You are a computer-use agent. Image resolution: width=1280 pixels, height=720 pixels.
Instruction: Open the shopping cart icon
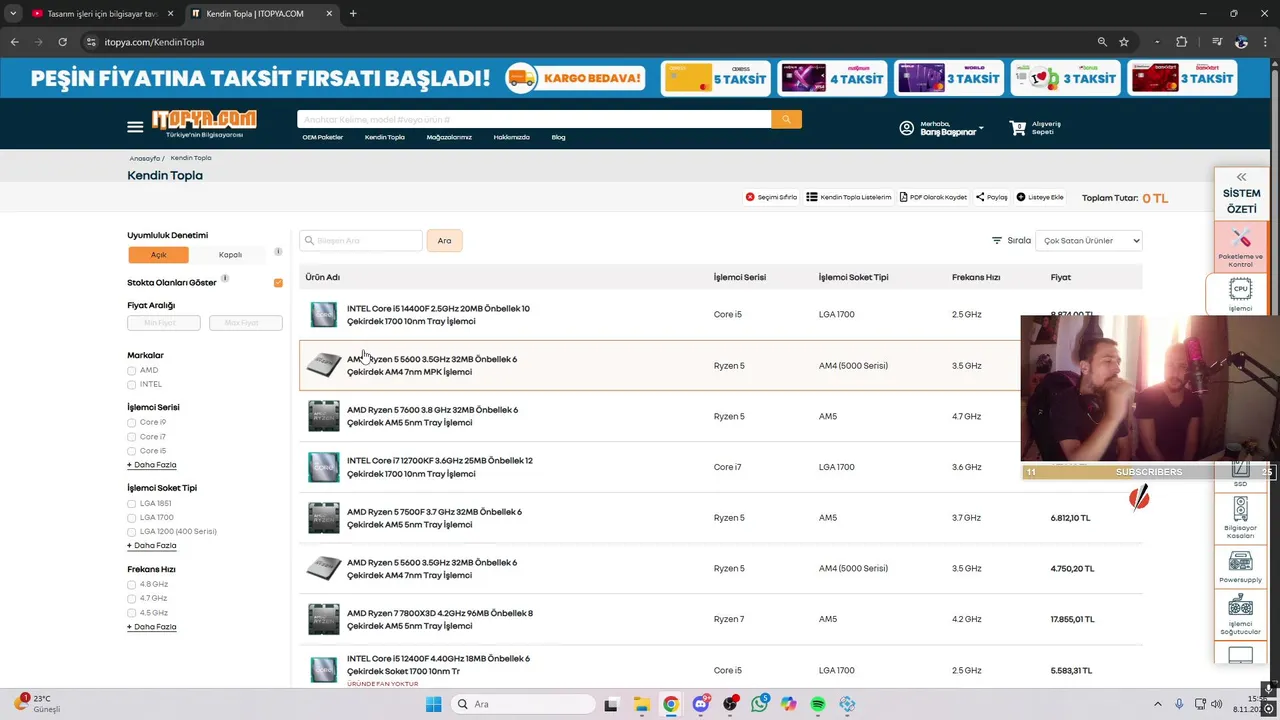pyautogui.click(x=1018, y=128)
